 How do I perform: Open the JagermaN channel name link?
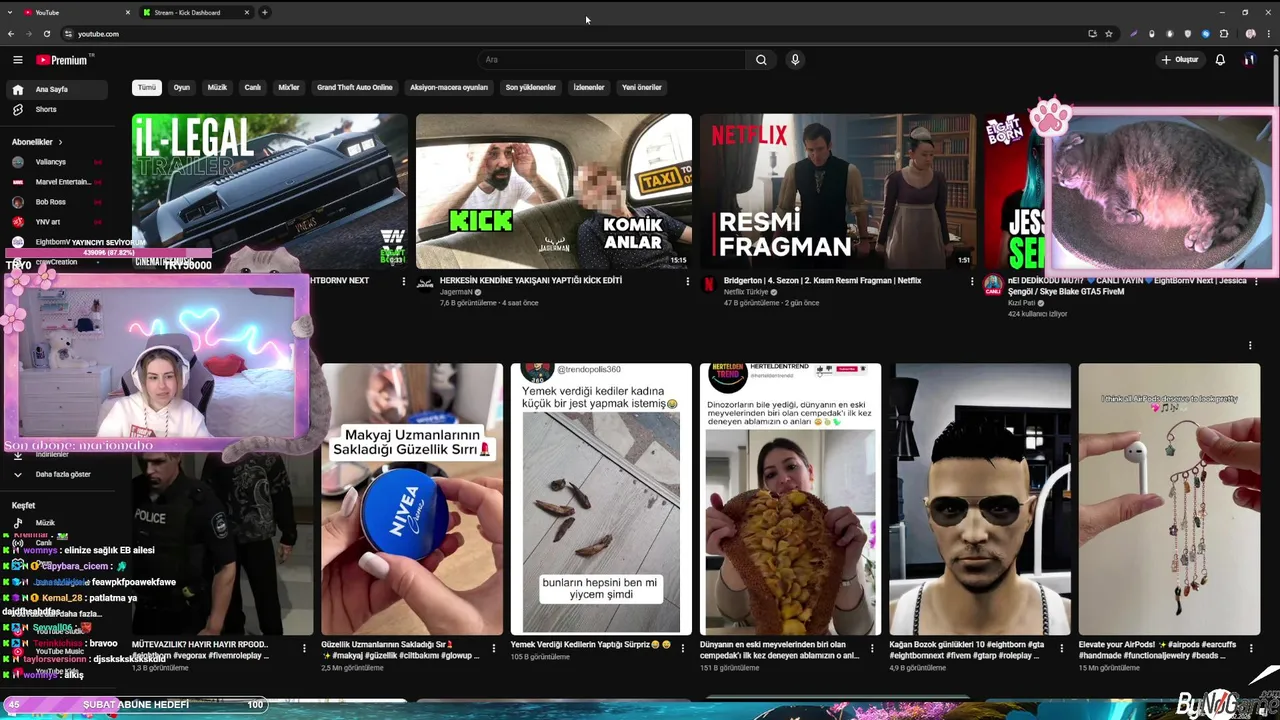click(x=456, y=292)
